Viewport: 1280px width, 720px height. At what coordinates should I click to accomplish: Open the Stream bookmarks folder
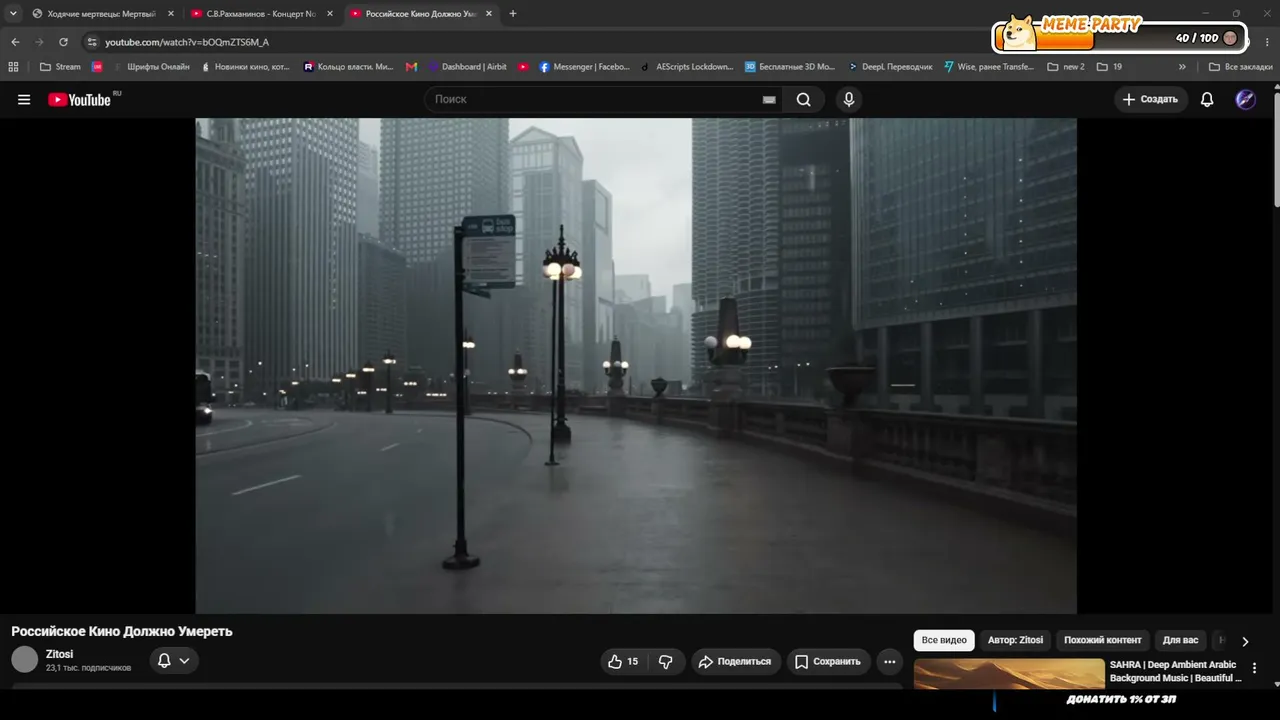(60, 67)
